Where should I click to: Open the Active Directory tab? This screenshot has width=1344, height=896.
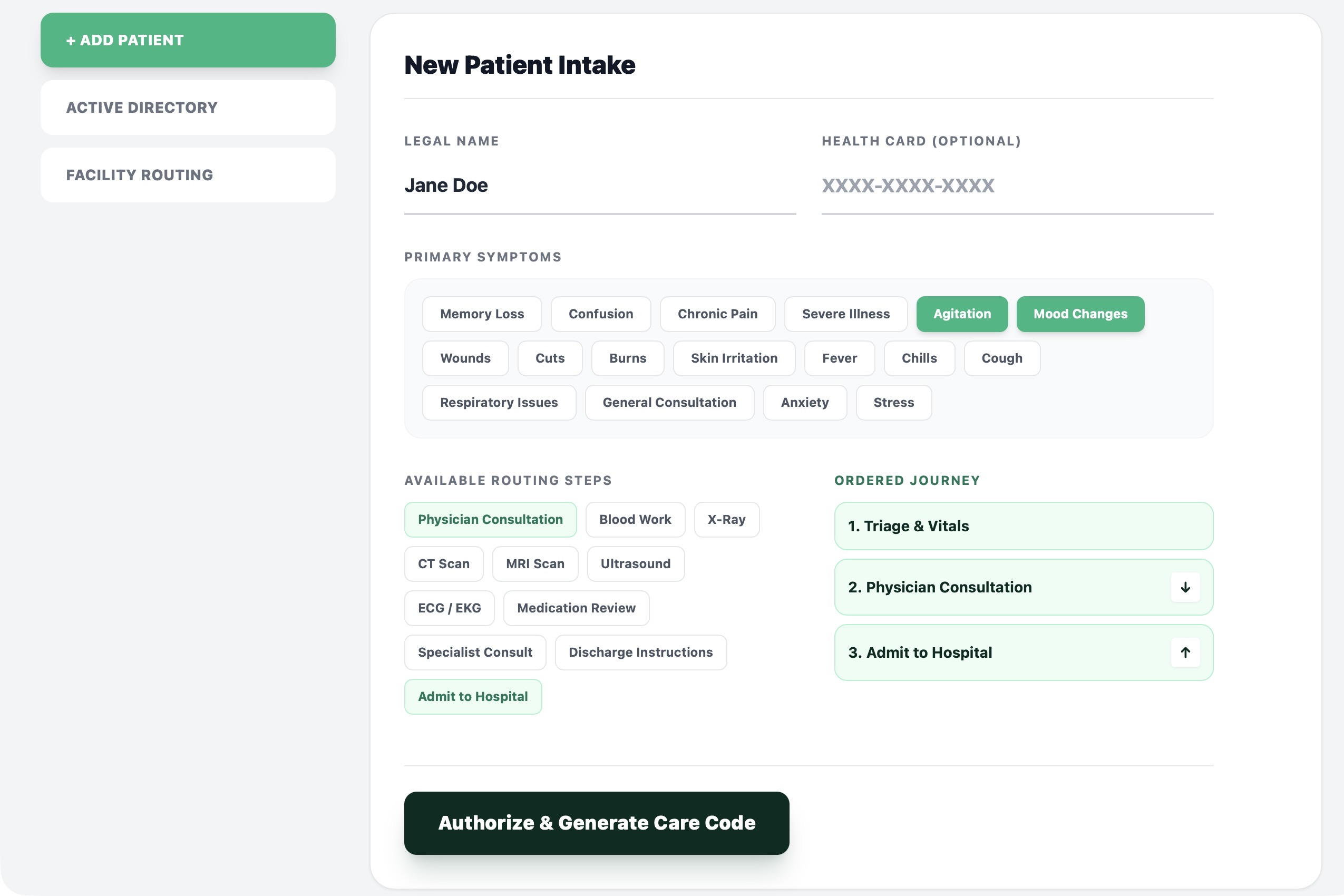coord(188,108)
